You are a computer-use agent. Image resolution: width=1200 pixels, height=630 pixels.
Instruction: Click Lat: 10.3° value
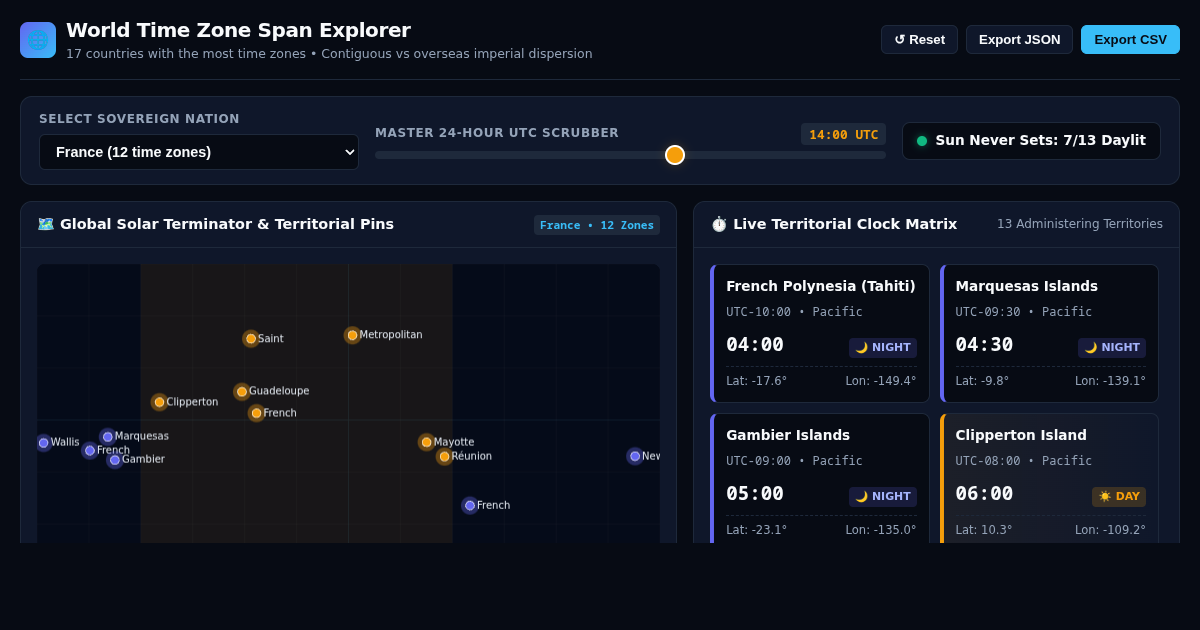pyautogui.click(x=984, y=530)
